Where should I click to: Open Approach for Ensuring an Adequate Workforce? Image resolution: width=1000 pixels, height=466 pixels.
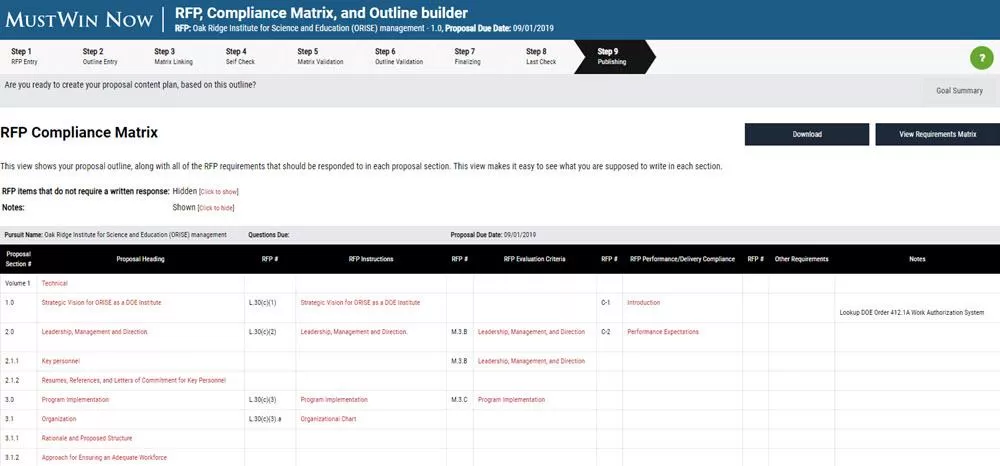[x=103, y=457]
